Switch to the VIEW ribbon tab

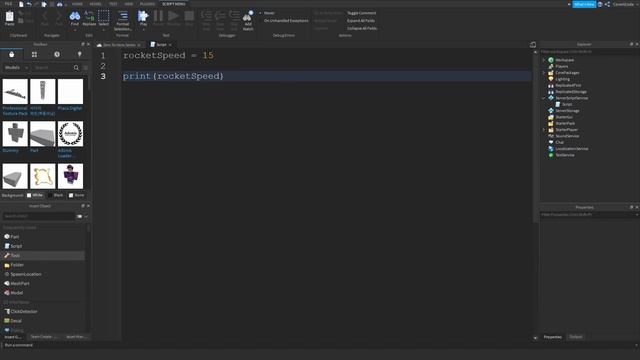(x=129, y=4)
